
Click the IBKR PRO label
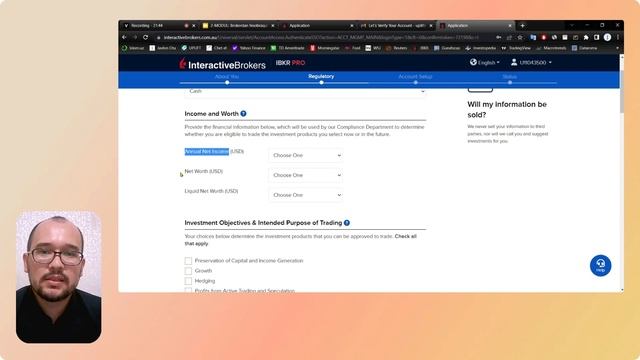coord(290,63)
